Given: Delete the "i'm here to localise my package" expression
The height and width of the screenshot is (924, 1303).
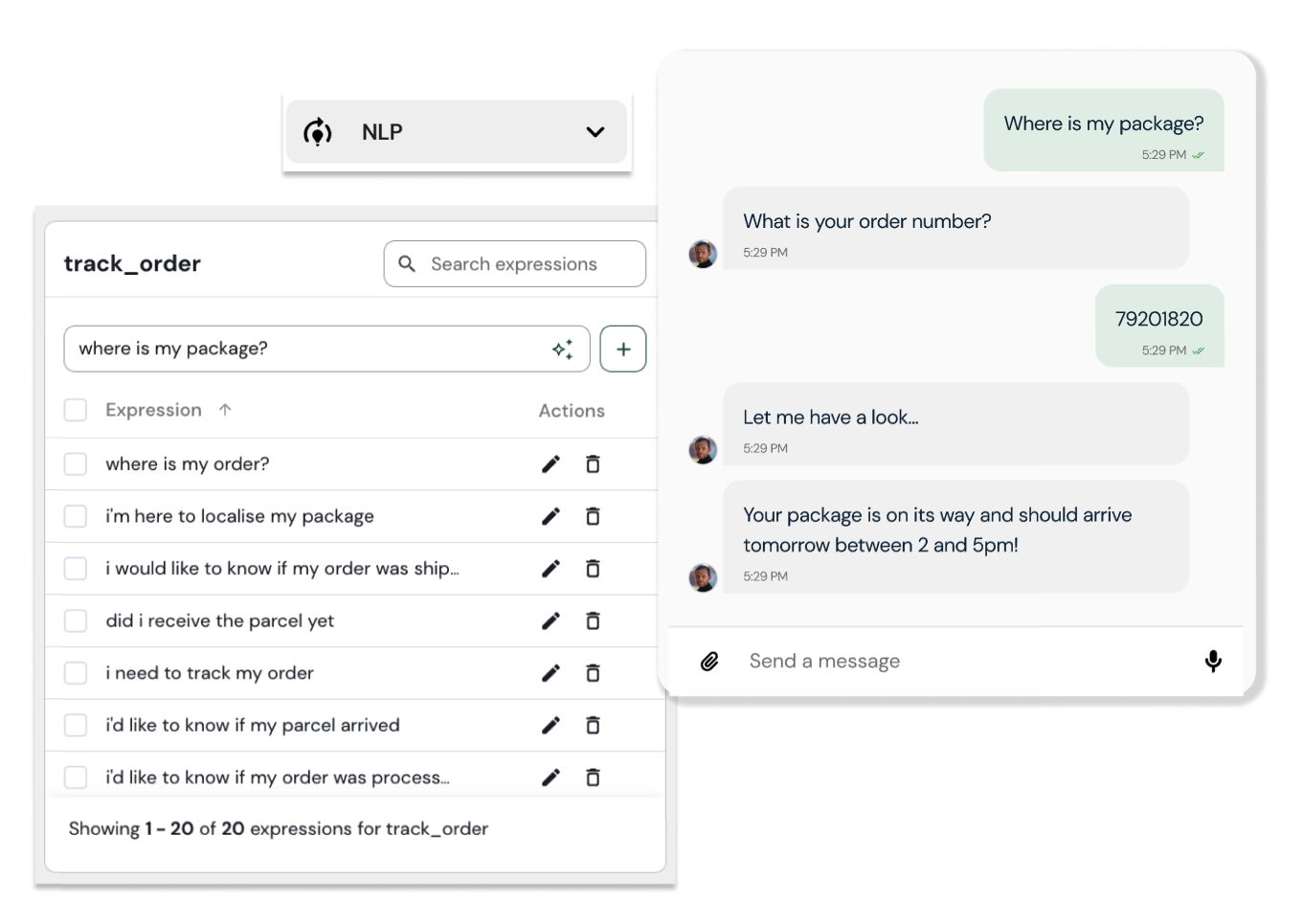Looking at the screenshot, I should click(x=593, y=517).
